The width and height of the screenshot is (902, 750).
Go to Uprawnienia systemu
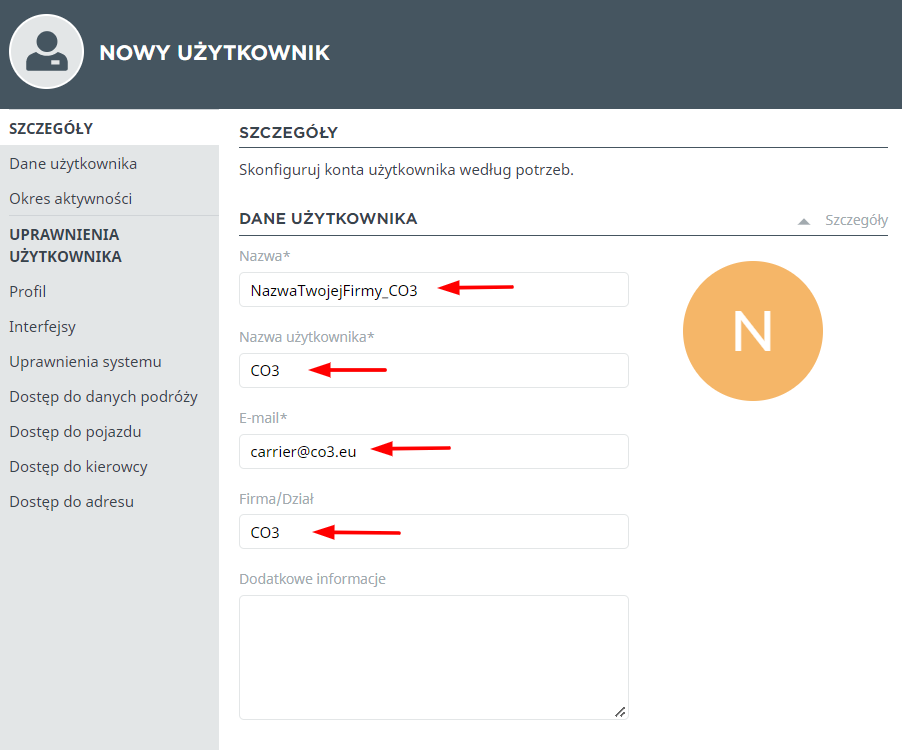[85, 362]
